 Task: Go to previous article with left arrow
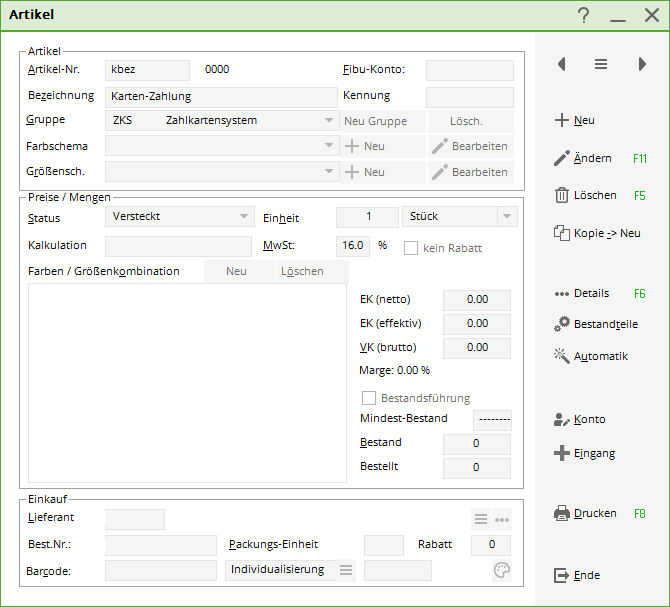(x=561, y=64)
